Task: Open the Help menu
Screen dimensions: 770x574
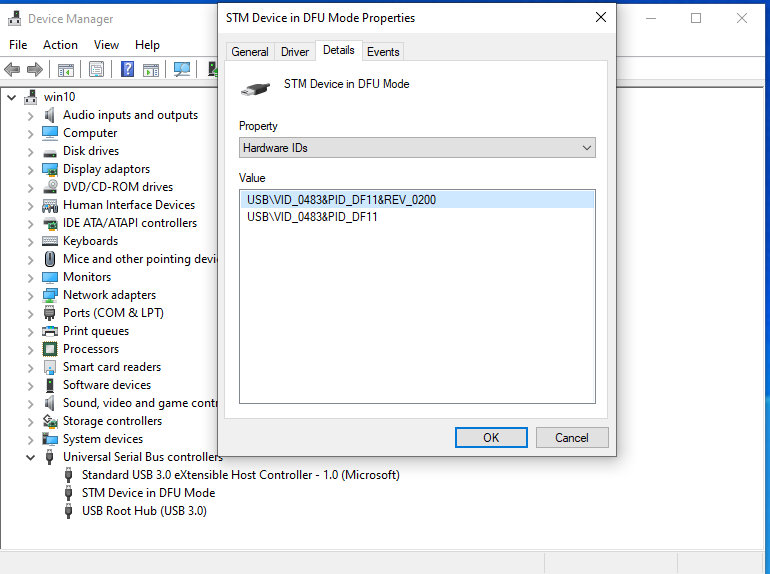Action: coord(147,45)
